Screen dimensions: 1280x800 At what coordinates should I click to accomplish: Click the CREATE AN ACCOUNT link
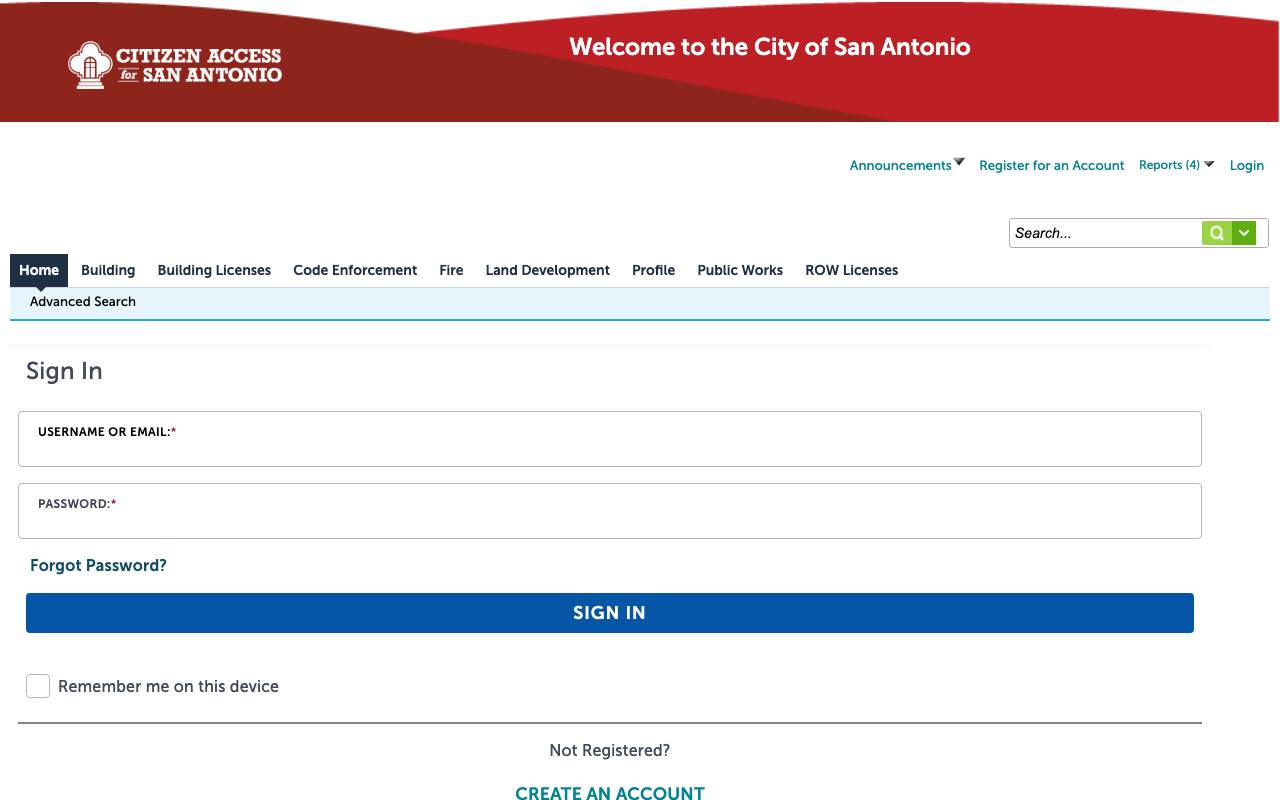point(610,792)
